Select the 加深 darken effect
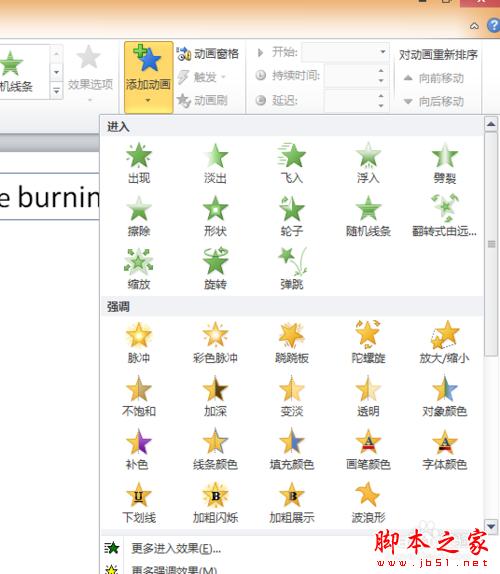The height and width of the screenshot is (574, 500). pyautogui.click(x=215, y=396)
